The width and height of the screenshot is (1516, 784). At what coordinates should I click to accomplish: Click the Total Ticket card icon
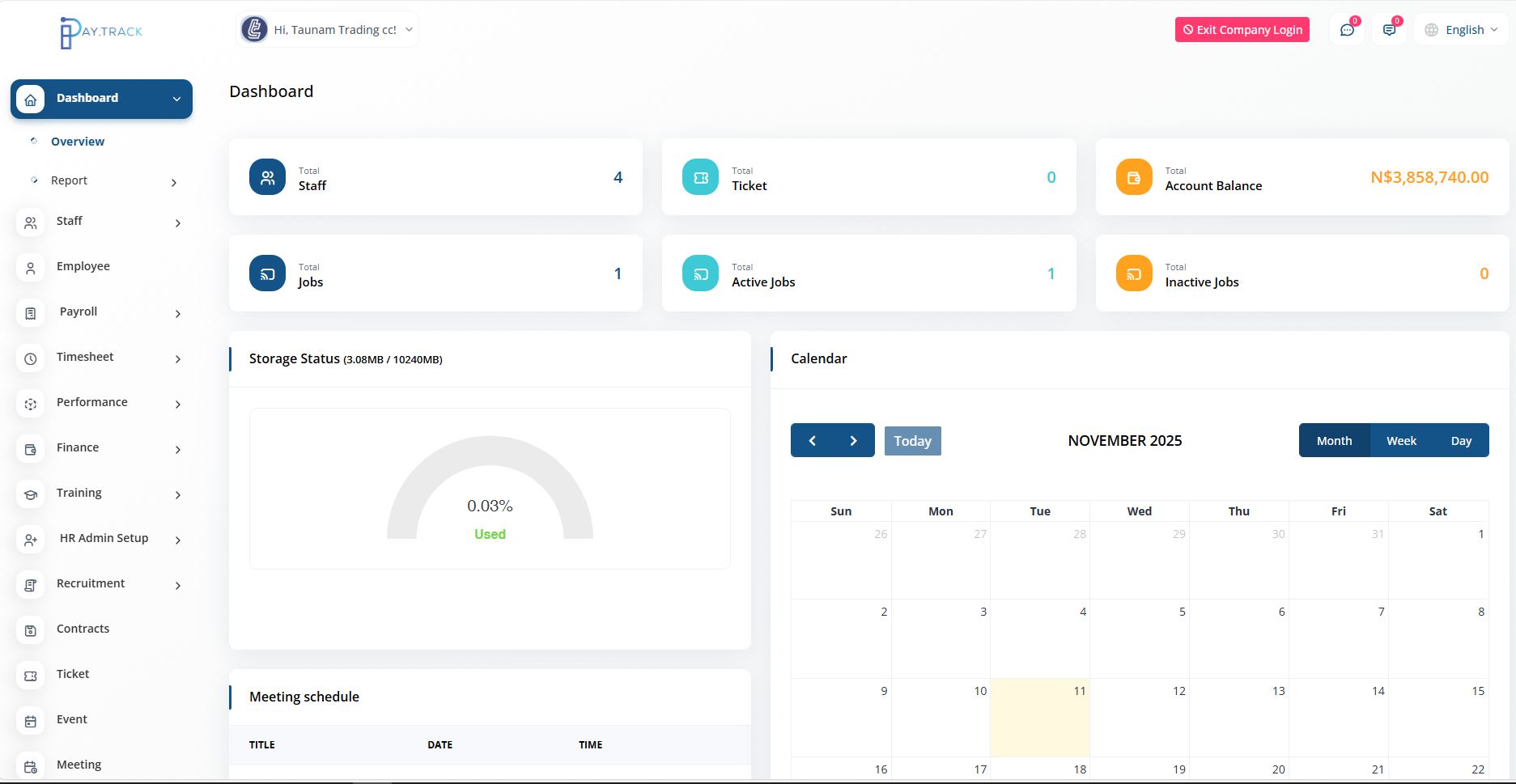(x=700, y=177)
